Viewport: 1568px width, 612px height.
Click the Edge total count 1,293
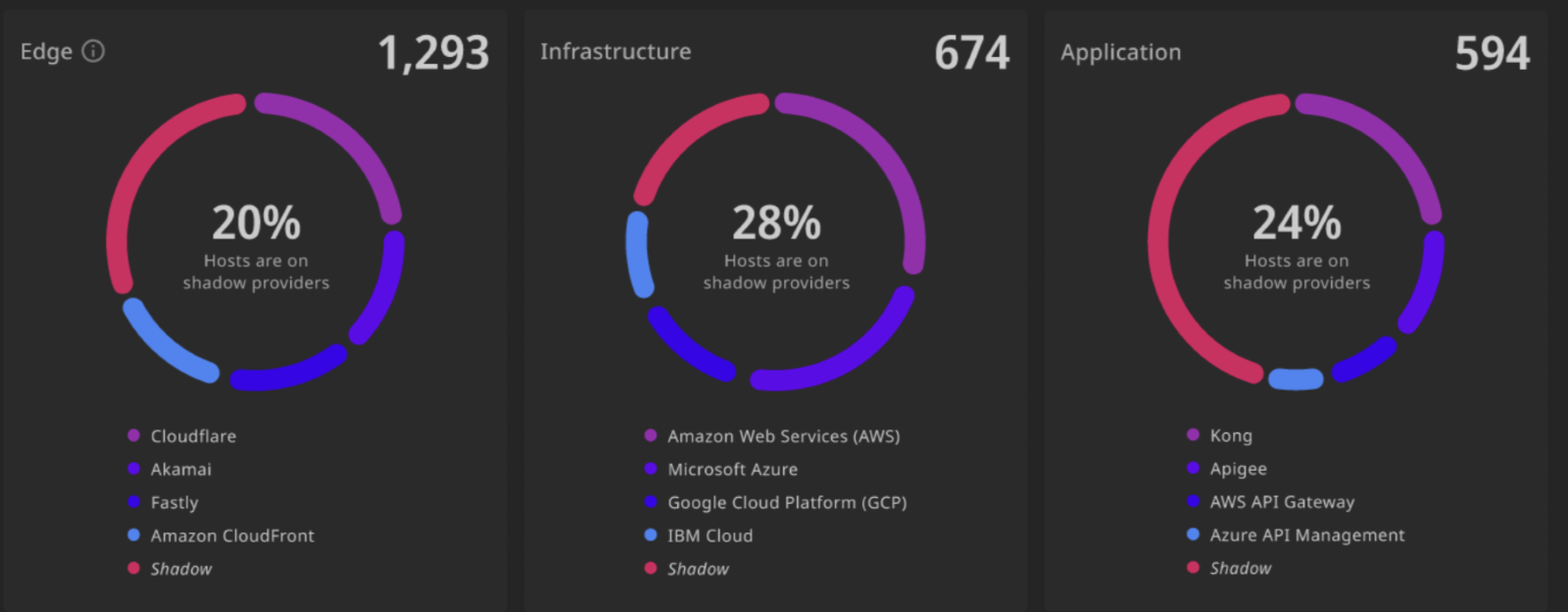pyautogui.click(x=433, y=53)
